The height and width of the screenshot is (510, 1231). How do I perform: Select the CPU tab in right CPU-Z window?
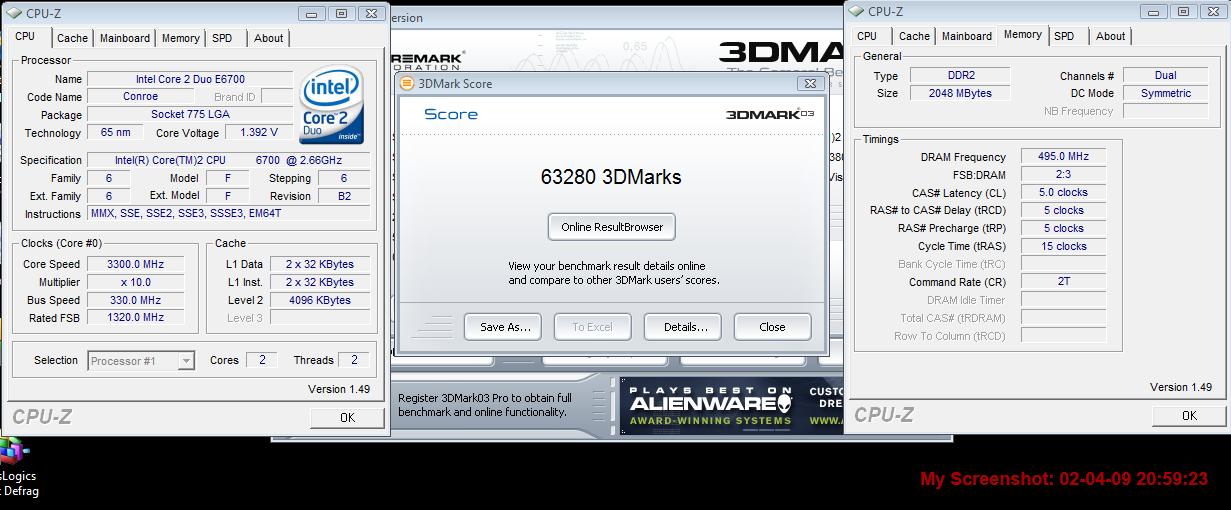867,36
